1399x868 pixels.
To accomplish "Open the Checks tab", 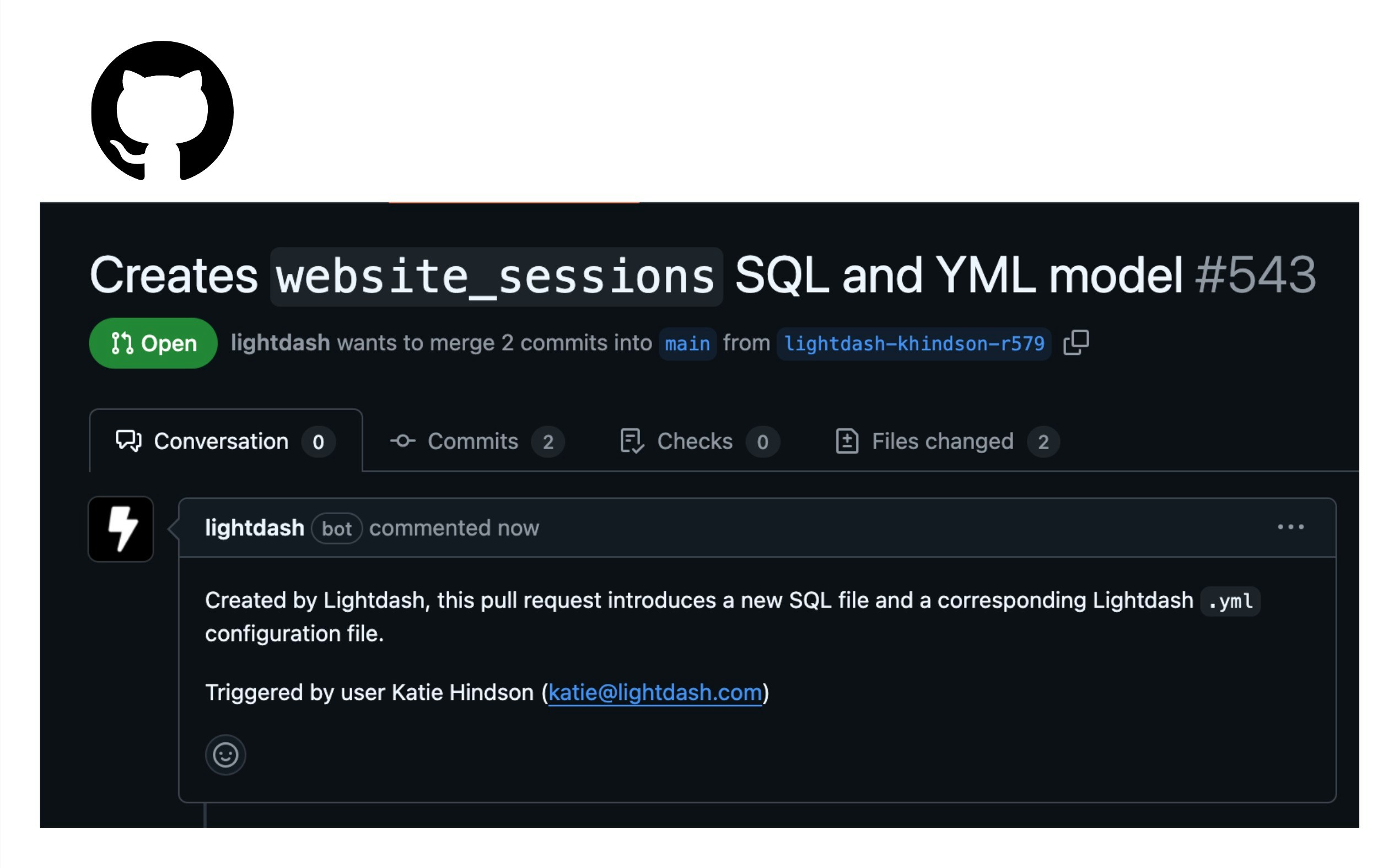I will click(x=700, y=441).
